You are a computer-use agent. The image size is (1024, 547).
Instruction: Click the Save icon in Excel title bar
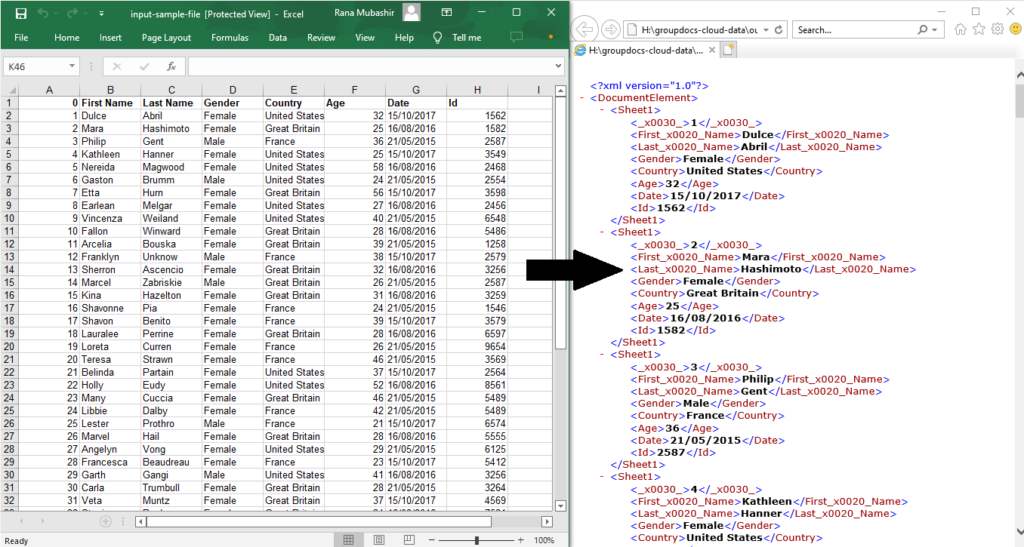point(20,14)
